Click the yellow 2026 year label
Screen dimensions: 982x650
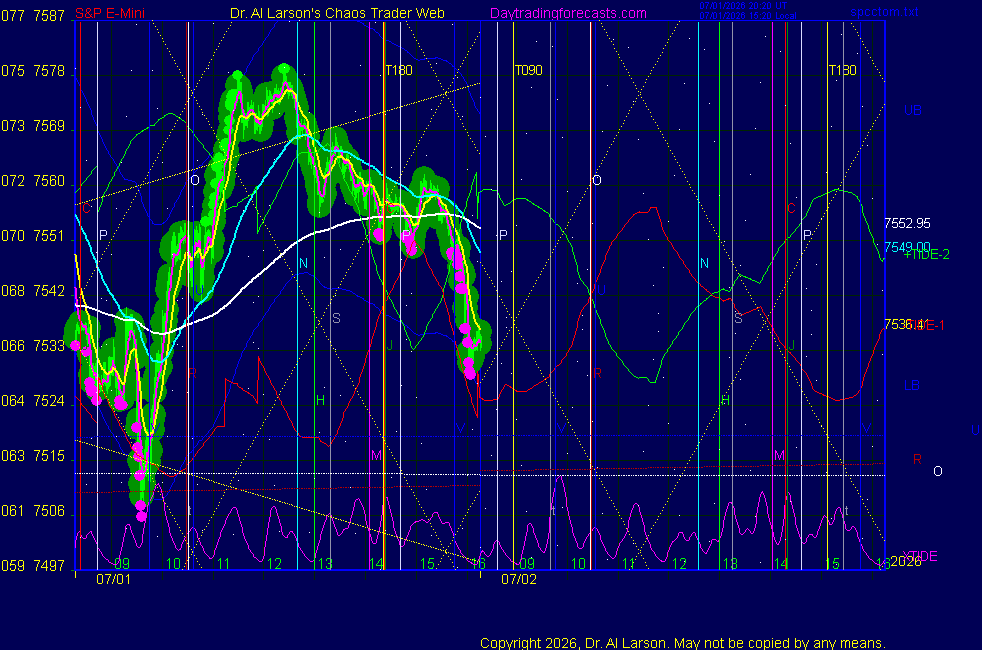(906, 561)
